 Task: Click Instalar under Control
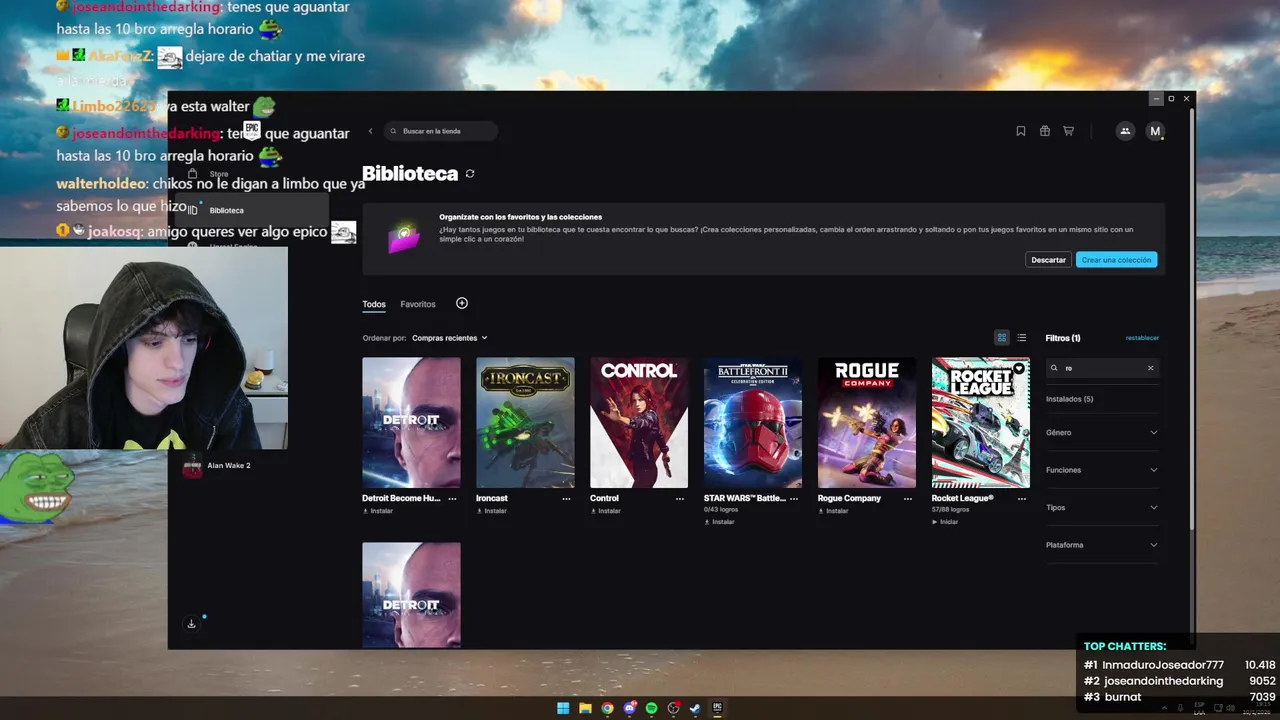[x=606, y=511]
